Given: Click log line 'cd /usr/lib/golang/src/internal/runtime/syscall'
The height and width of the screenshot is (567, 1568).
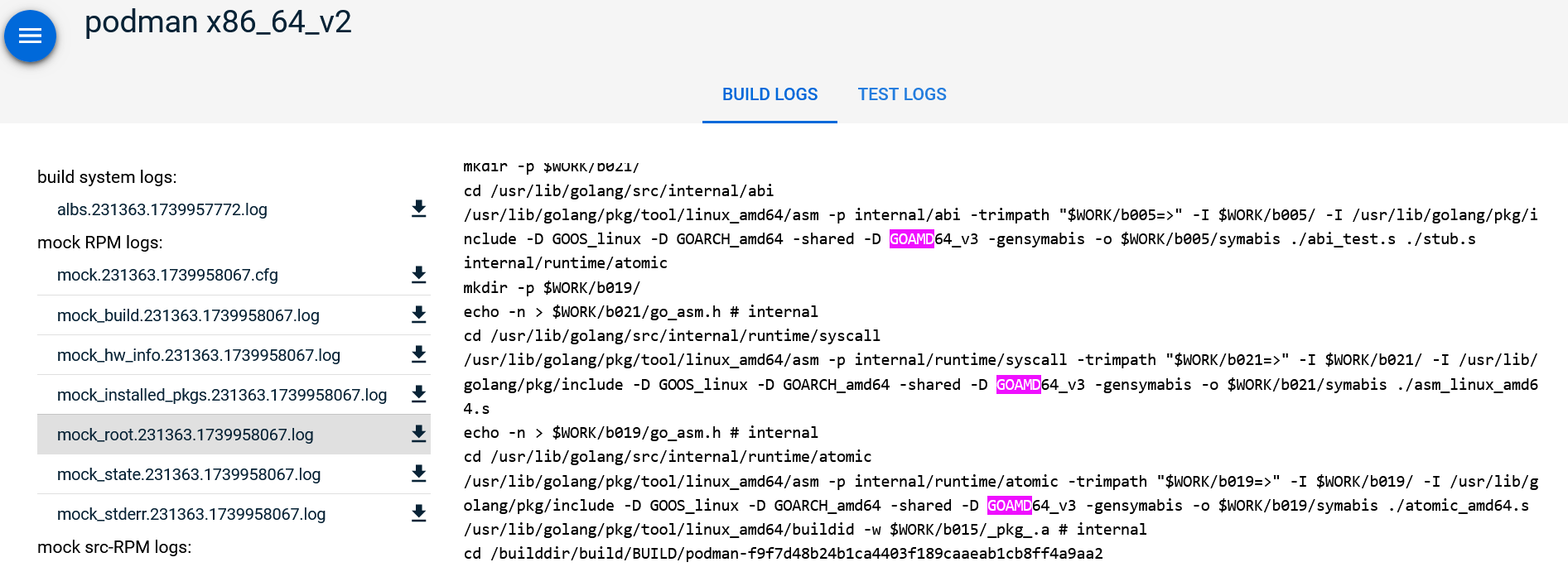Looking at the screenshot, I should (x=672, y=336).
